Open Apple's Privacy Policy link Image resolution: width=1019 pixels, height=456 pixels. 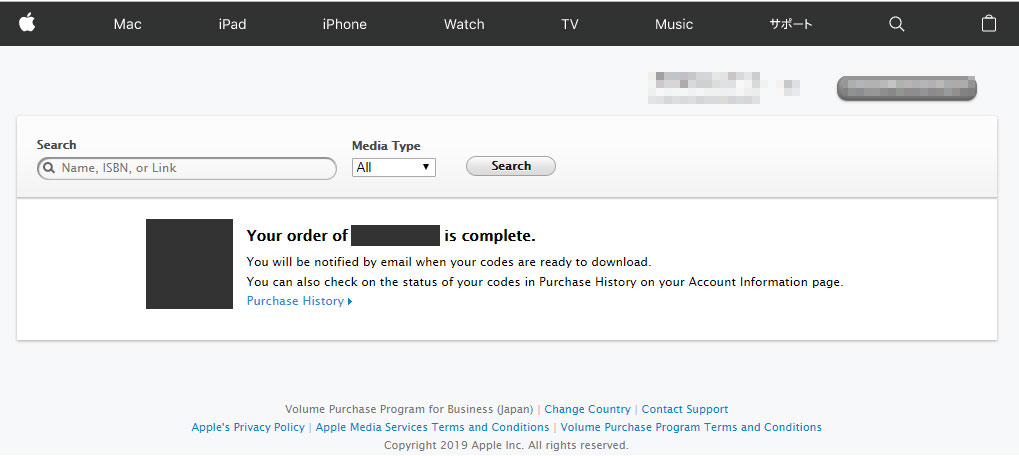(x=248, y=427)
